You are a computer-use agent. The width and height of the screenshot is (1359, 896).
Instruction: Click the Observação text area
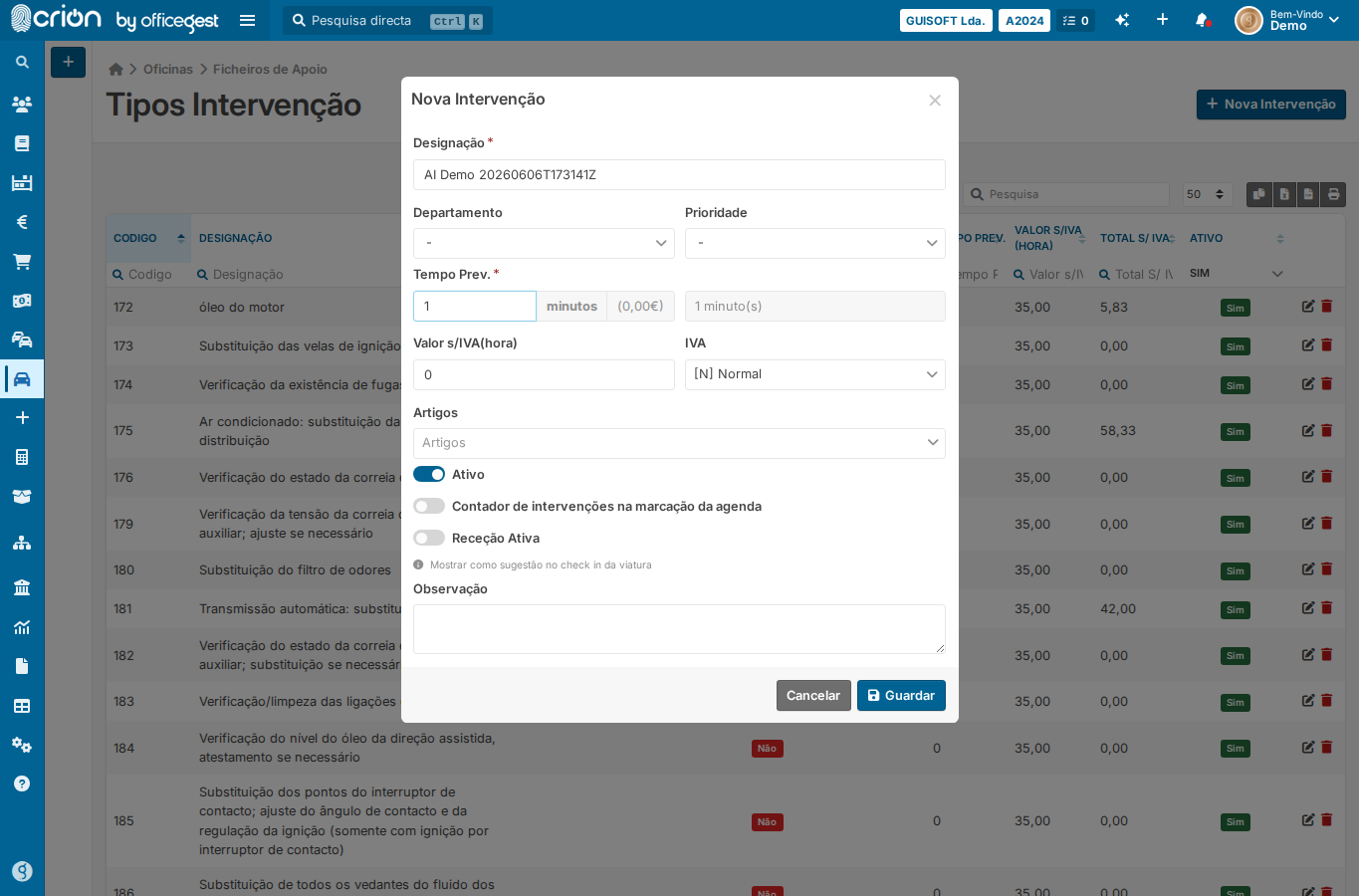679,629
